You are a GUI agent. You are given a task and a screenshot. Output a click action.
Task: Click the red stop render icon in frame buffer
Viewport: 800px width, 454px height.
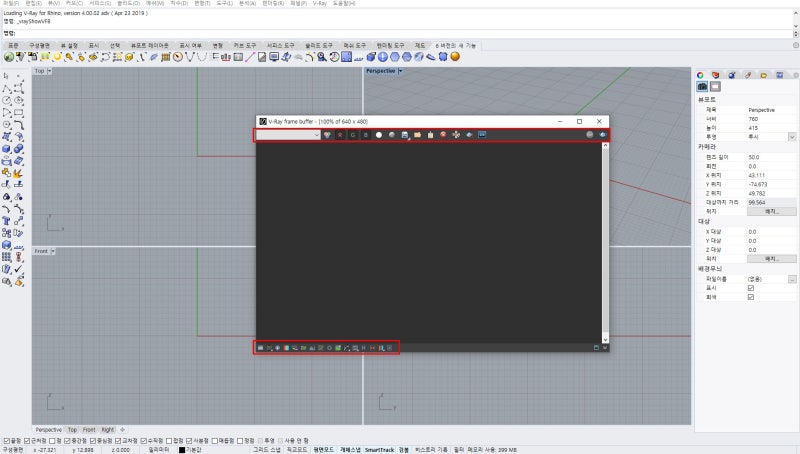443,135
